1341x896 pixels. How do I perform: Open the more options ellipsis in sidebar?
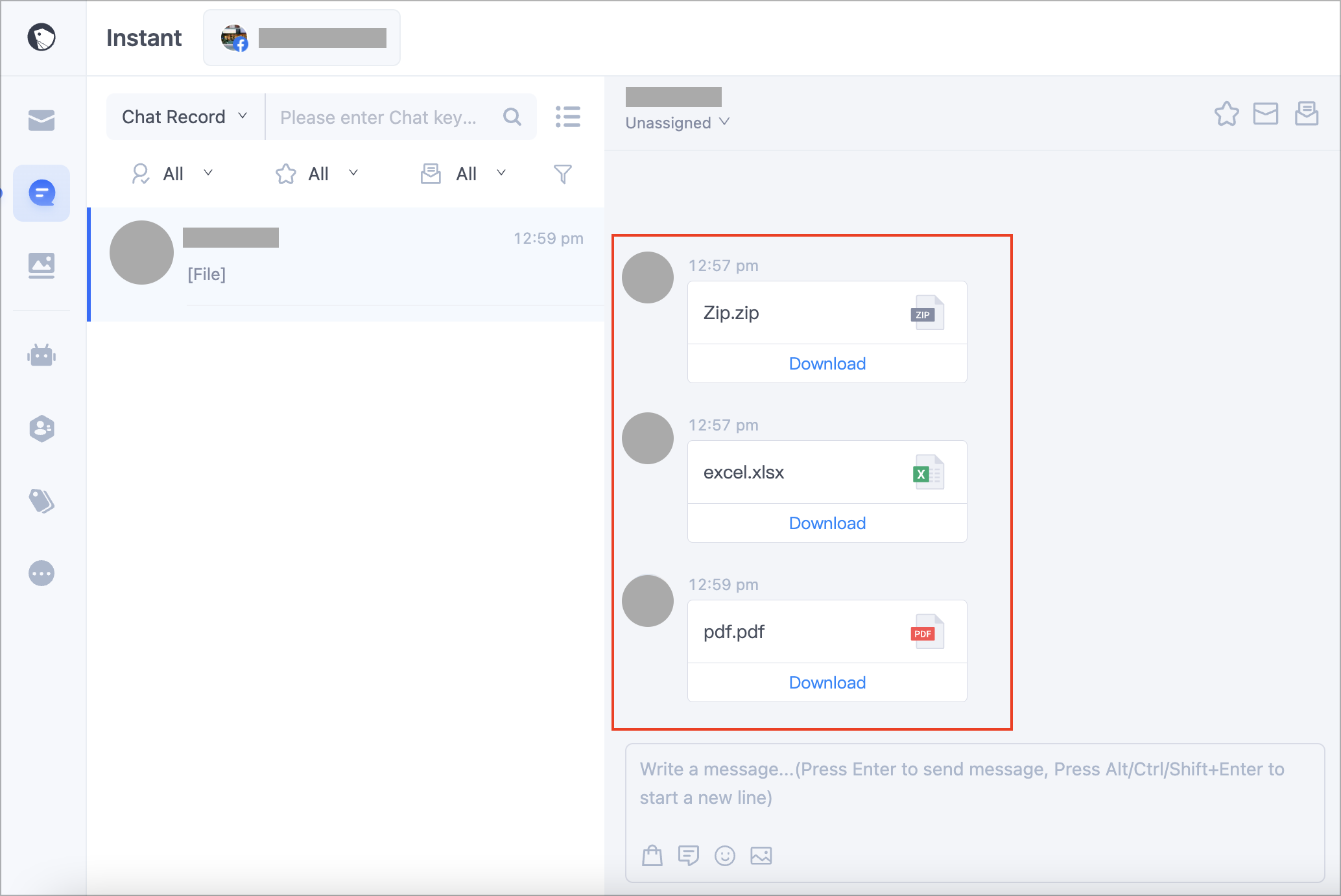tap(42, 573)
